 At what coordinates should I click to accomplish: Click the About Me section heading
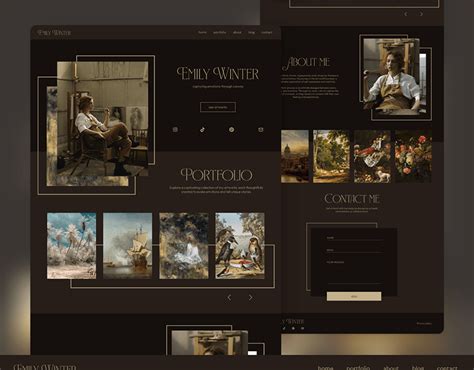pos(307,63)
